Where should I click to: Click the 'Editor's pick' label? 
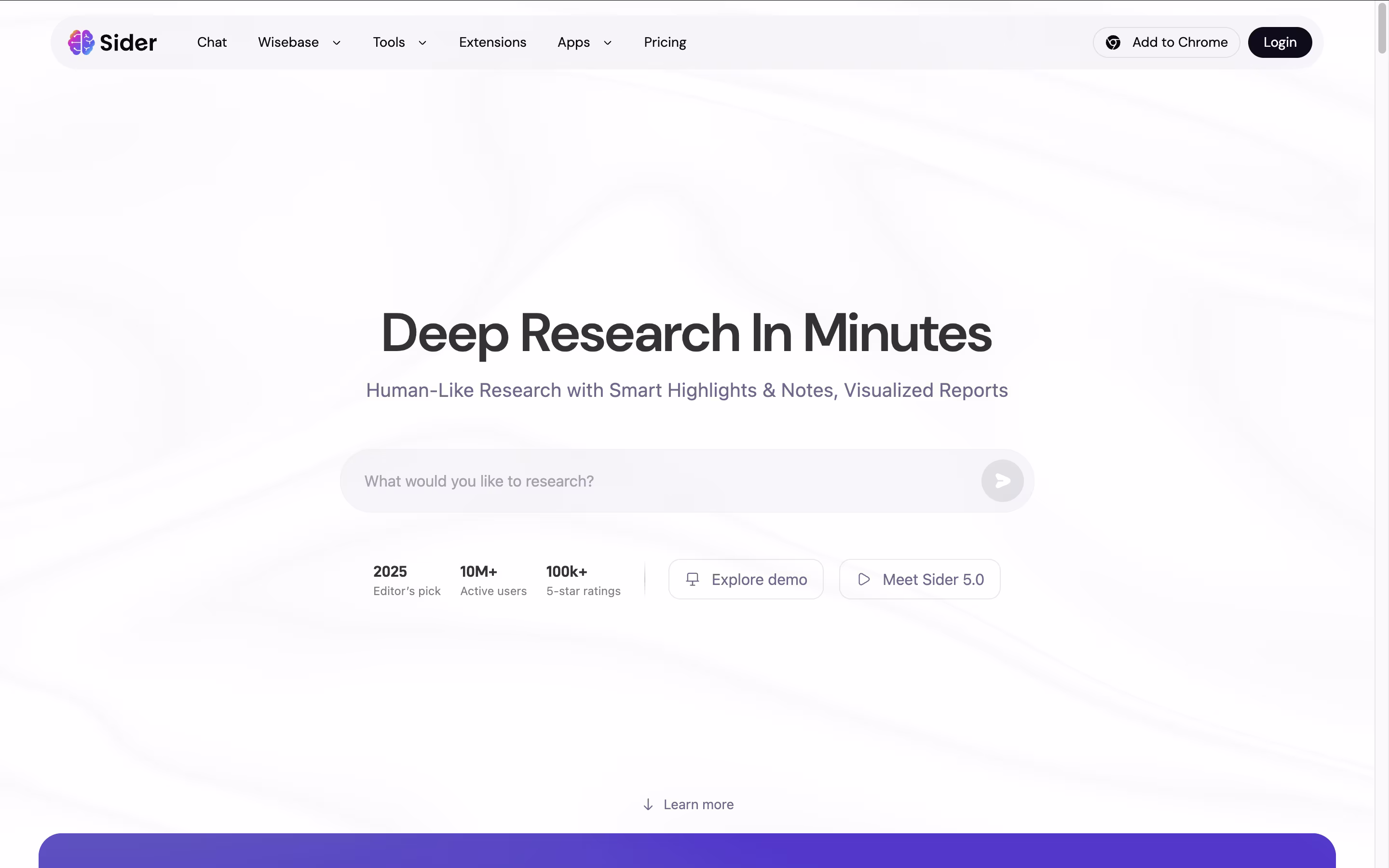point(407,591)
